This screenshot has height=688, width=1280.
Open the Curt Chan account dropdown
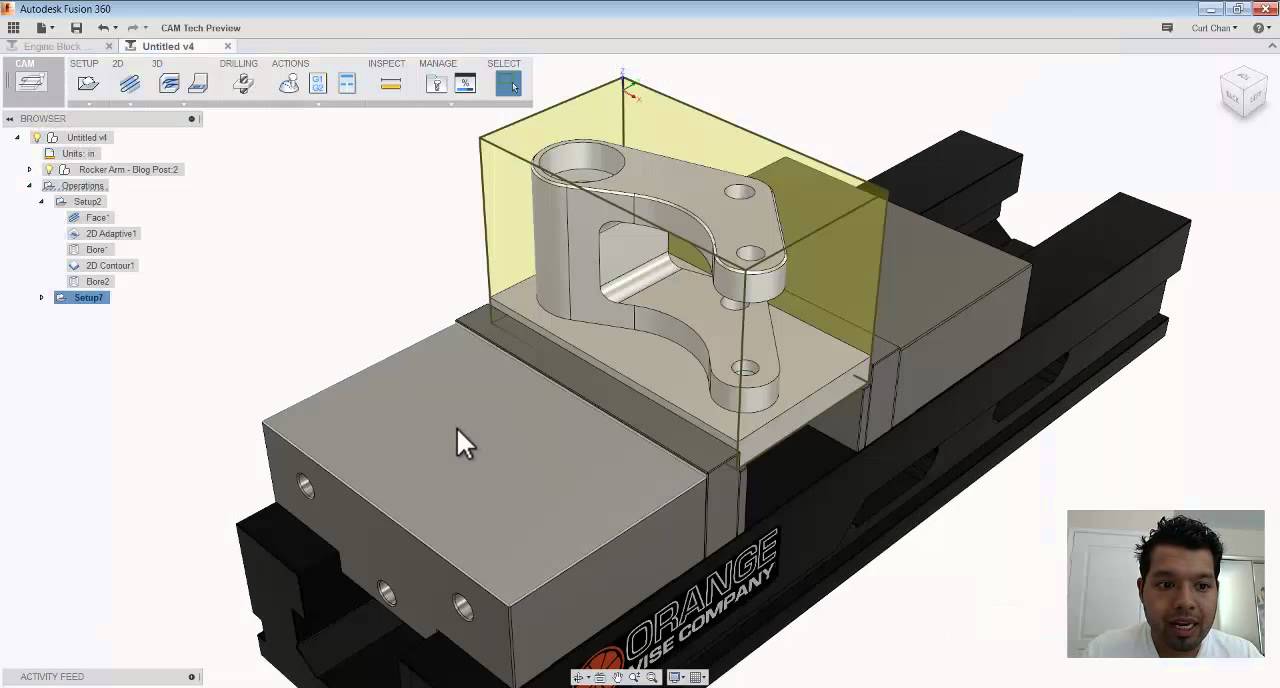tap(1214, 28)
